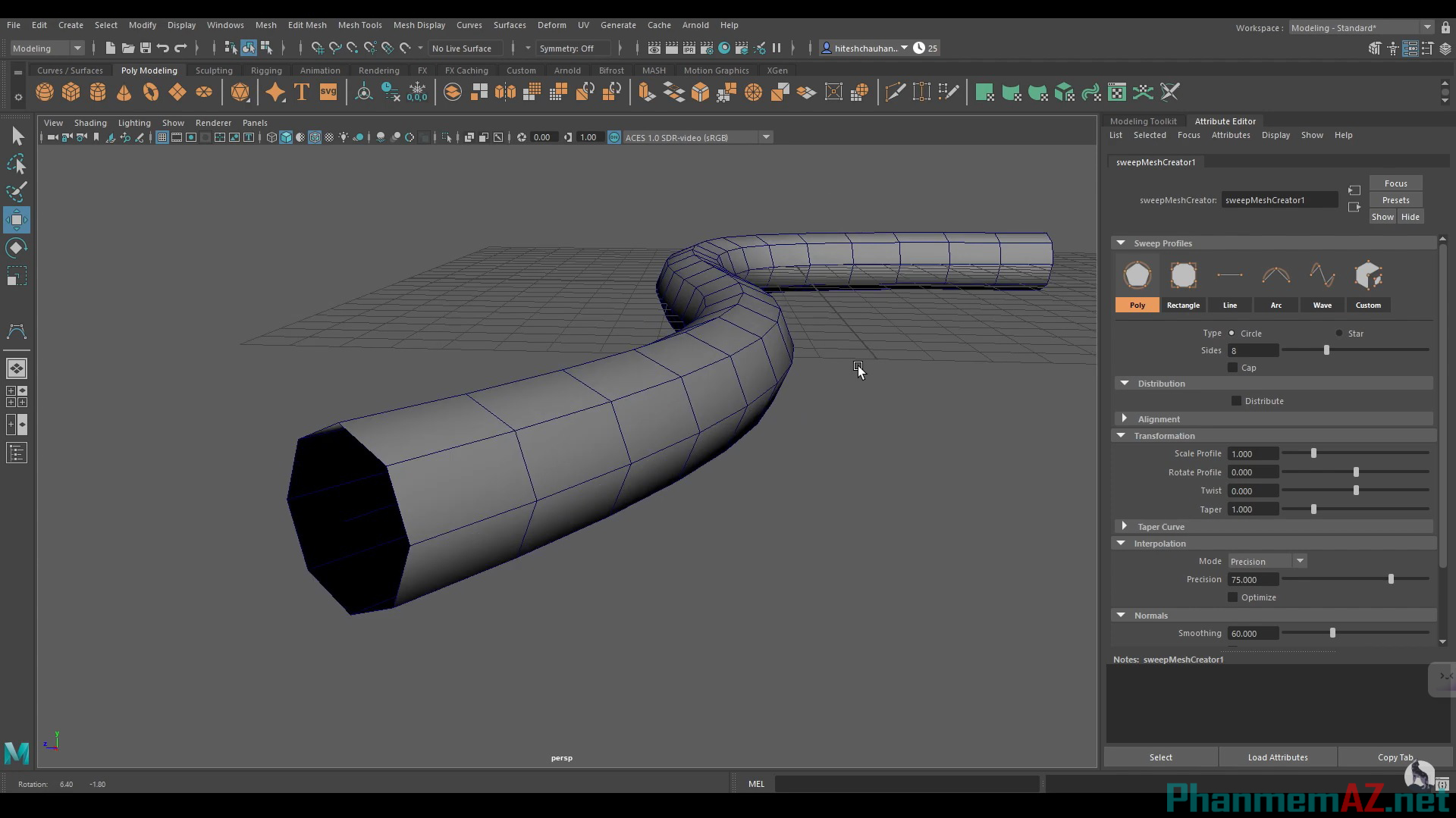Create a polygon sphere from the shelf
1456x818 pixels.
click(44, 92)
